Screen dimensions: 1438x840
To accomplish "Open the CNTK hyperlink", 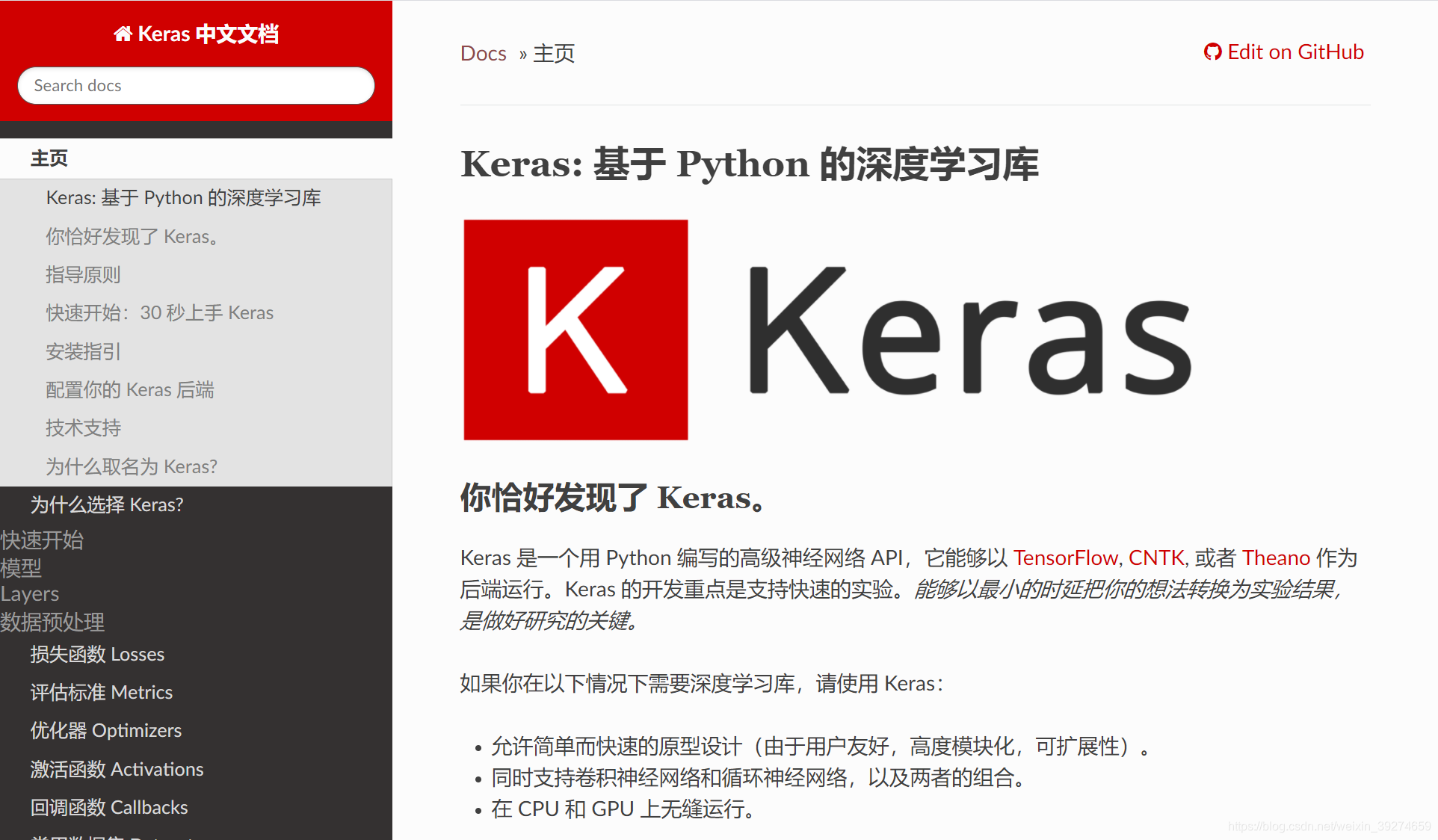I will tap(1155, 558).
